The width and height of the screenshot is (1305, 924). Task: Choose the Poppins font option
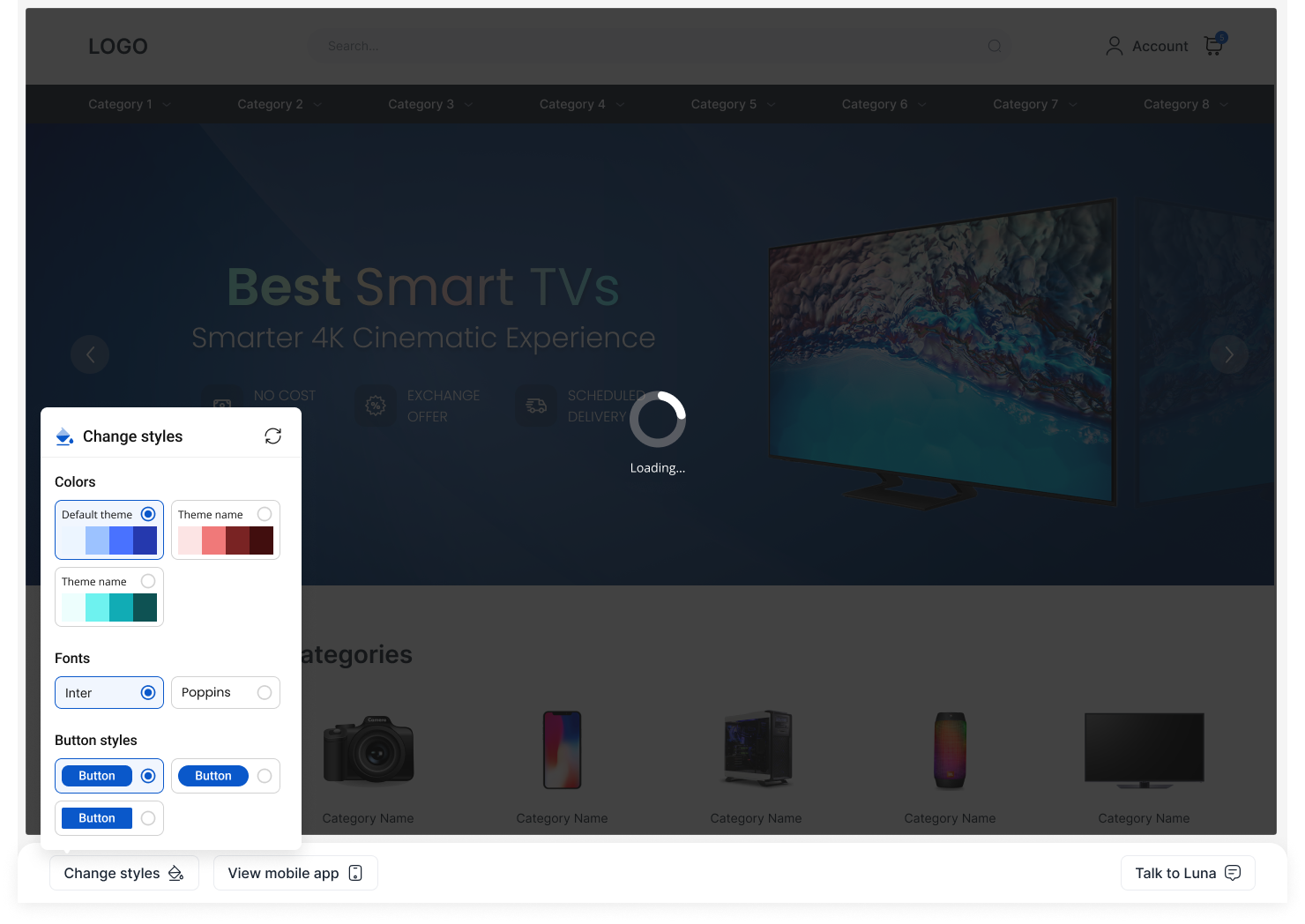pos(226,693)
